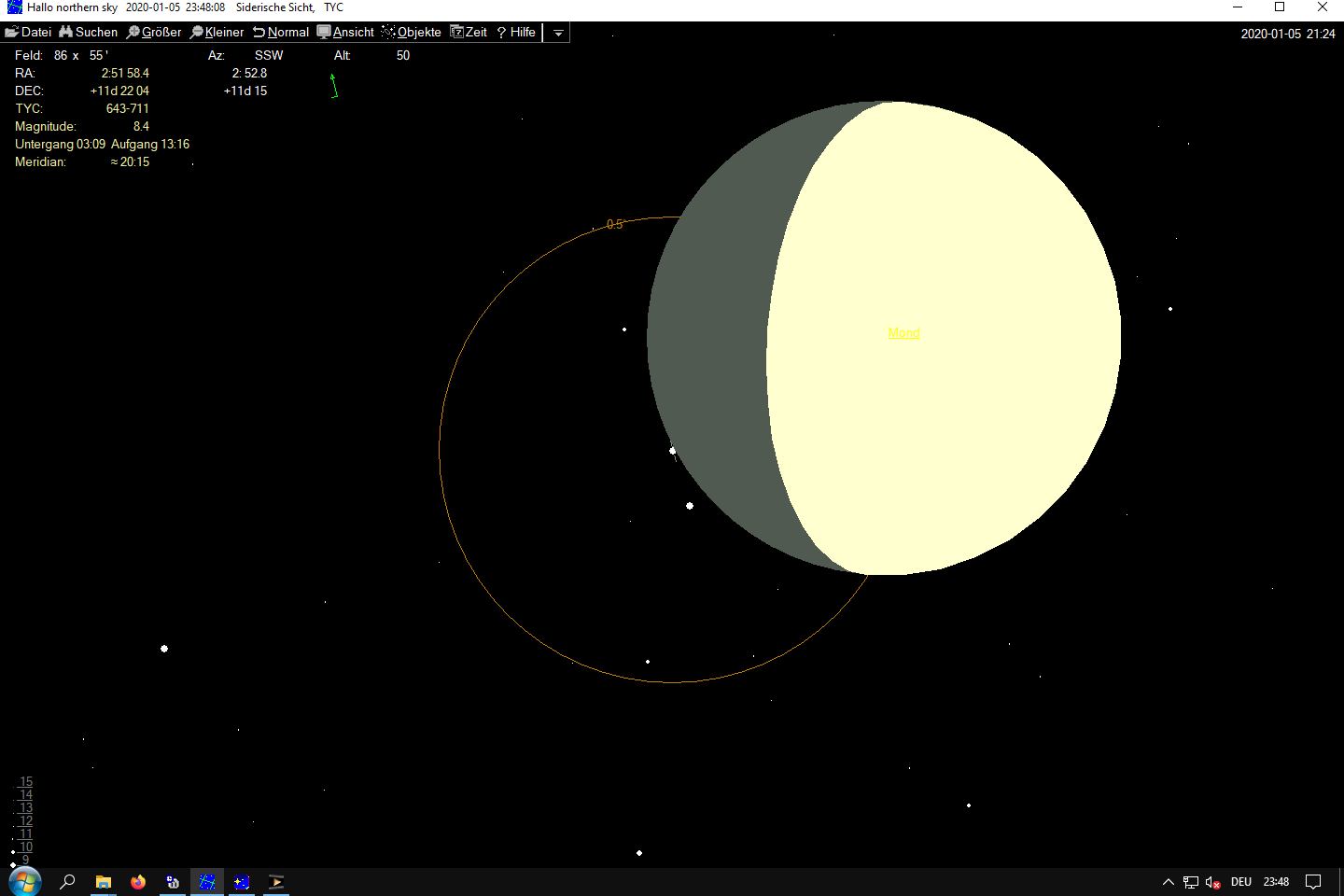
Task: Toggle the muted speaker volume icon
Action: [x=1212, y=882]
